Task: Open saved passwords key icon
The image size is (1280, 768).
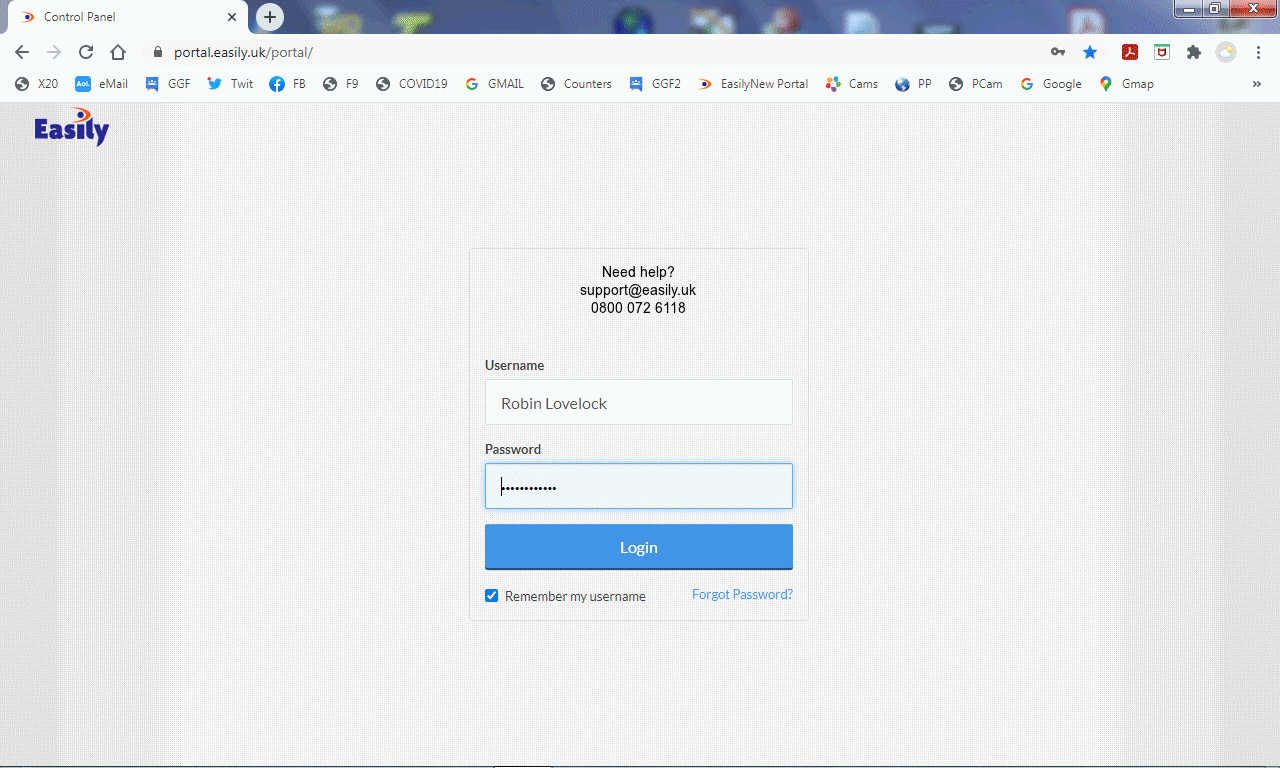Action: [1057, 52]
